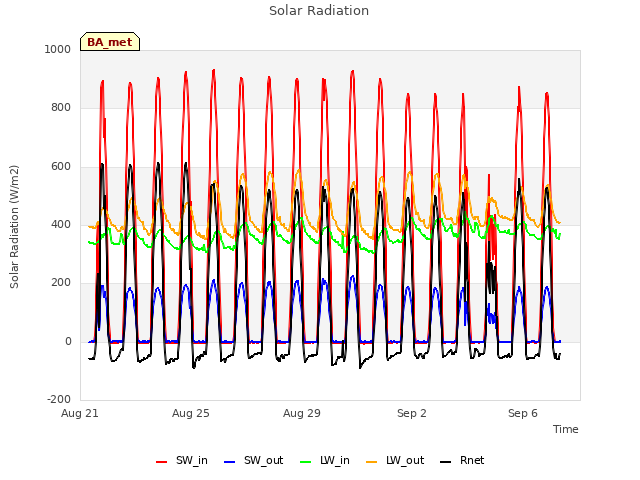The height and width of the screenshot is (480, 640).
Task: Toggle the LW_out legend entry
Action: click(395, 460)
